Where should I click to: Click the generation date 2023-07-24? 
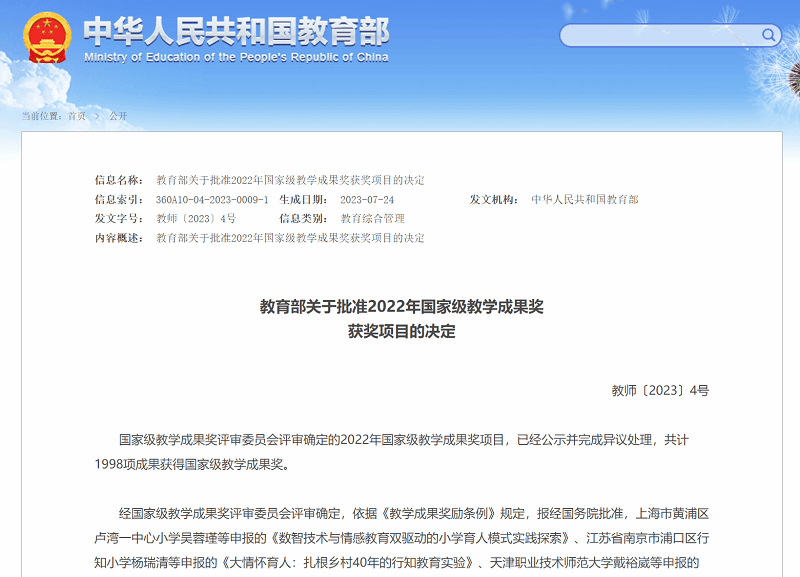[x=367, y=199]
